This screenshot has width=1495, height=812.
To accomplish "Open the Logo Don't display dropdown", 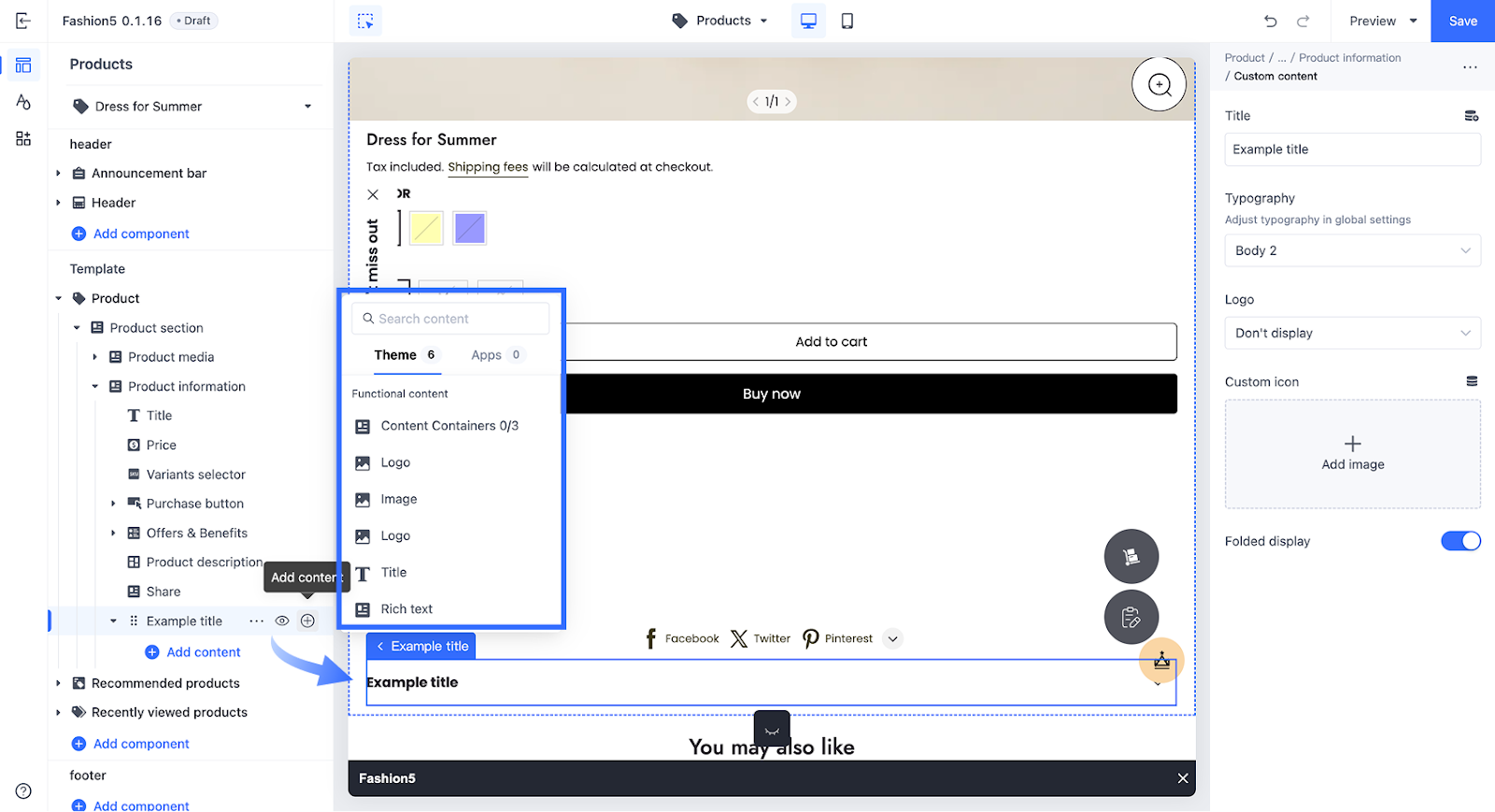I will 1351,334.
